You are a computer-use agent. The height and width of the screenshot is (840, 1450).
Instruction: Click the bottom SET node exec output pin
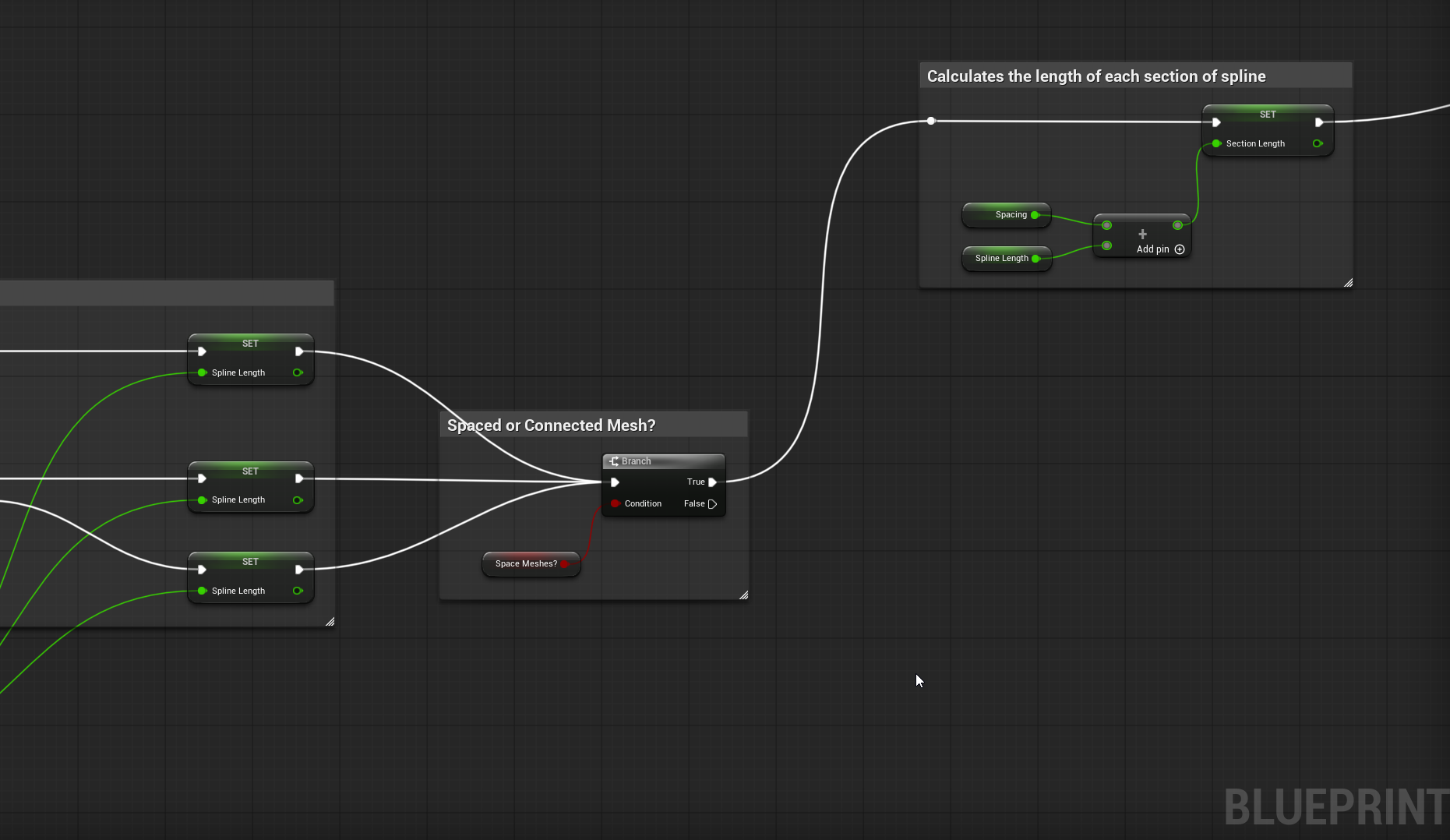tap(299, 570)
